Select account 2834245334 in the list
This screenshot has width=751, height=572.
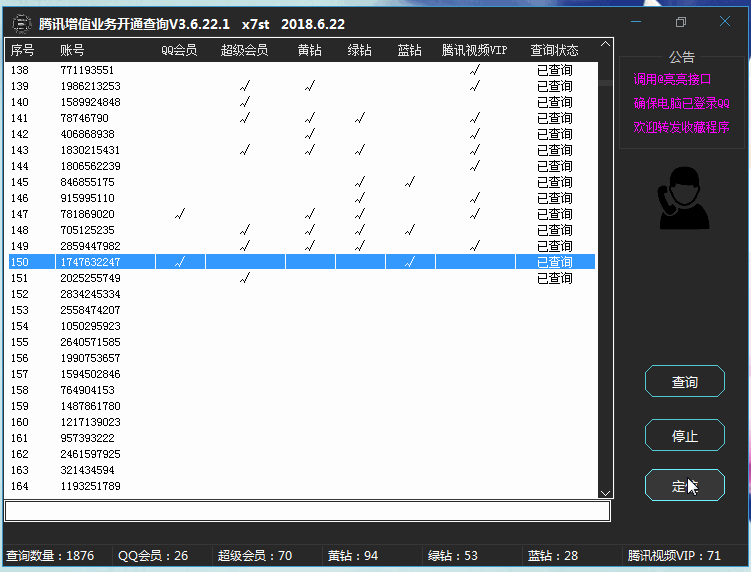point(90,294)
